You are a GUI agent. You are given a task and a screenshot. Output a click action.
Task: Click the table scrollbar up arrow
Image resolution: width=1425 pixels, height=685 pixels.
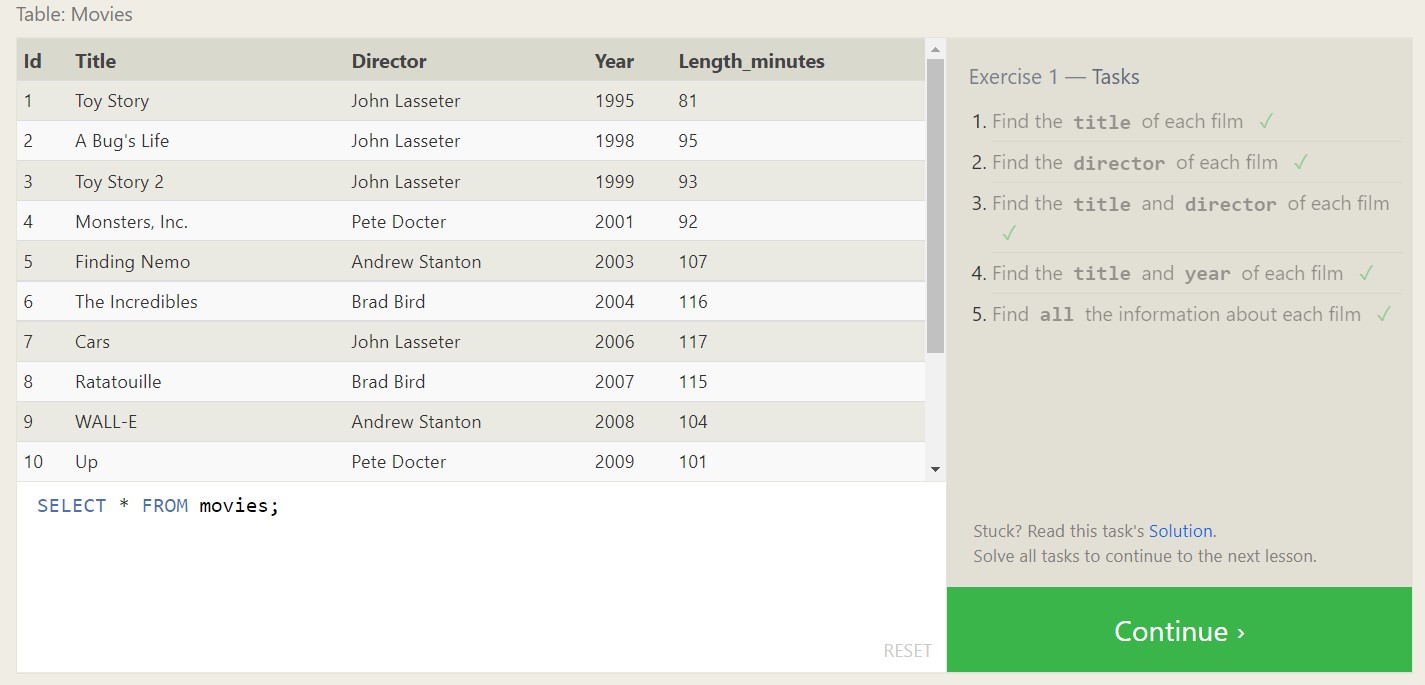pyautogui.click(x=935, y=49)
